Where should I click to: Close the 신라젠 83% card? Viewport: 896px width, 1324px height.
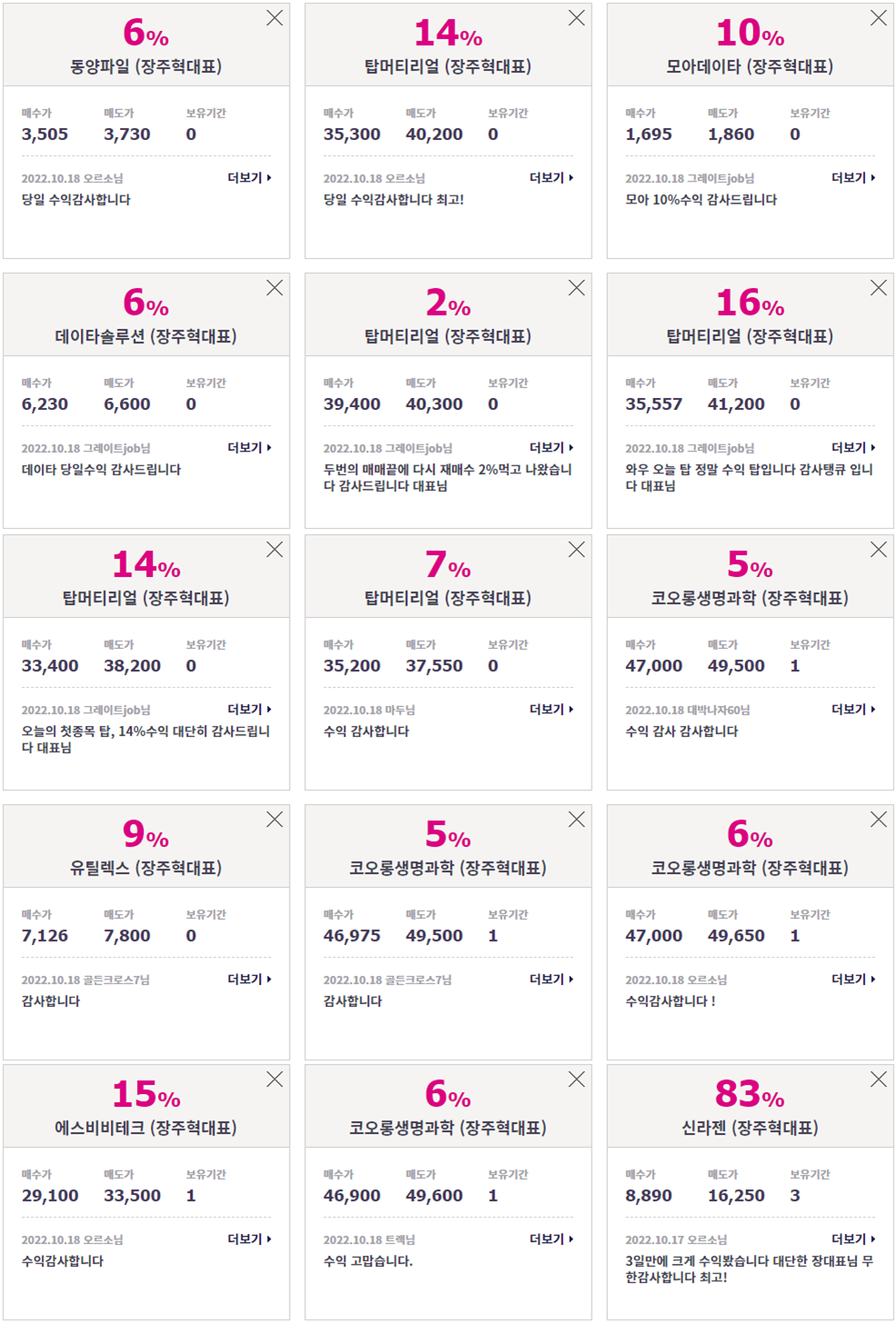(x=878, y=1080)
